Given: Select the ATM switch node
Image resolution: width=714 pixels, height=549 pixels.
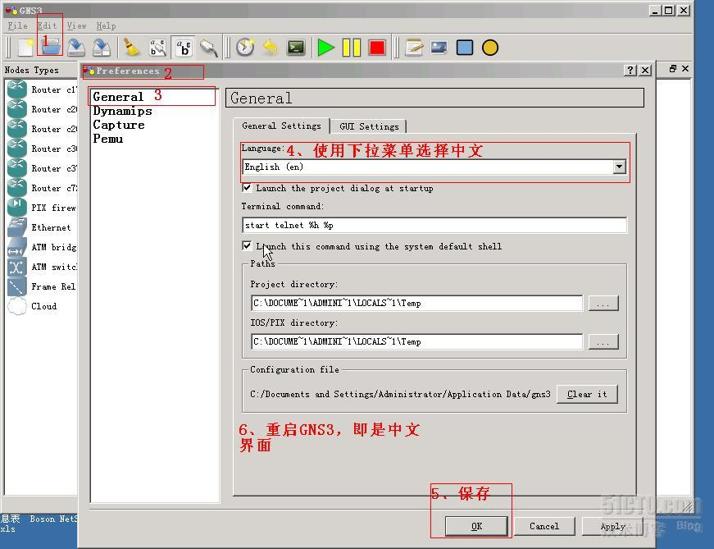Looking at the screenshot, I should click(42, 267).
